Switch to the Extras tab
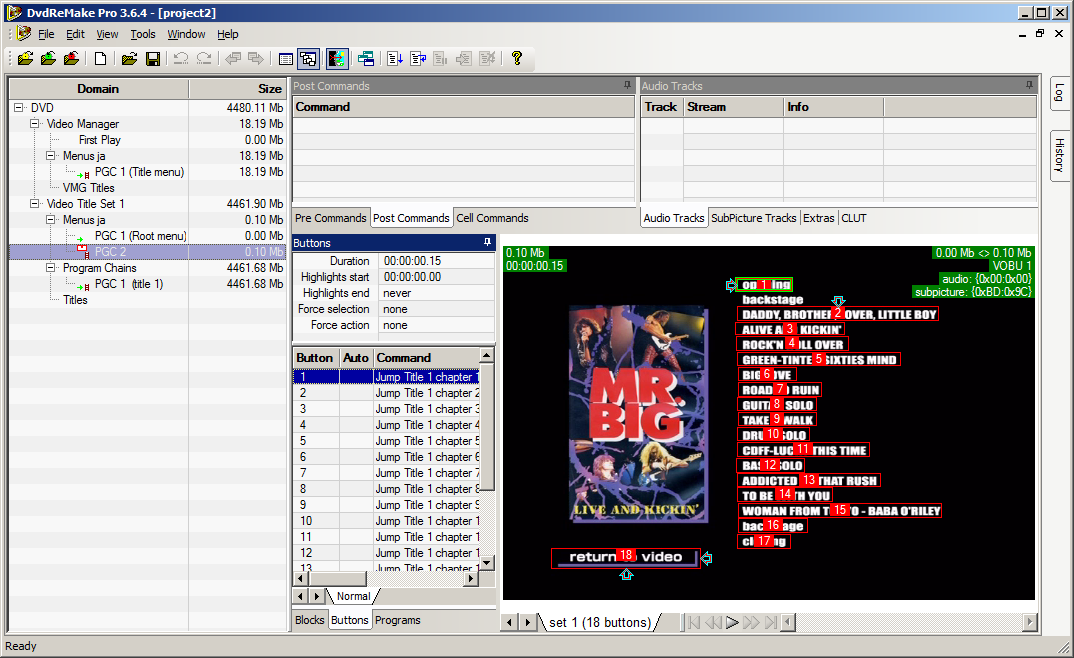Viewport: 1074px width, 658px height. point(819,218)
